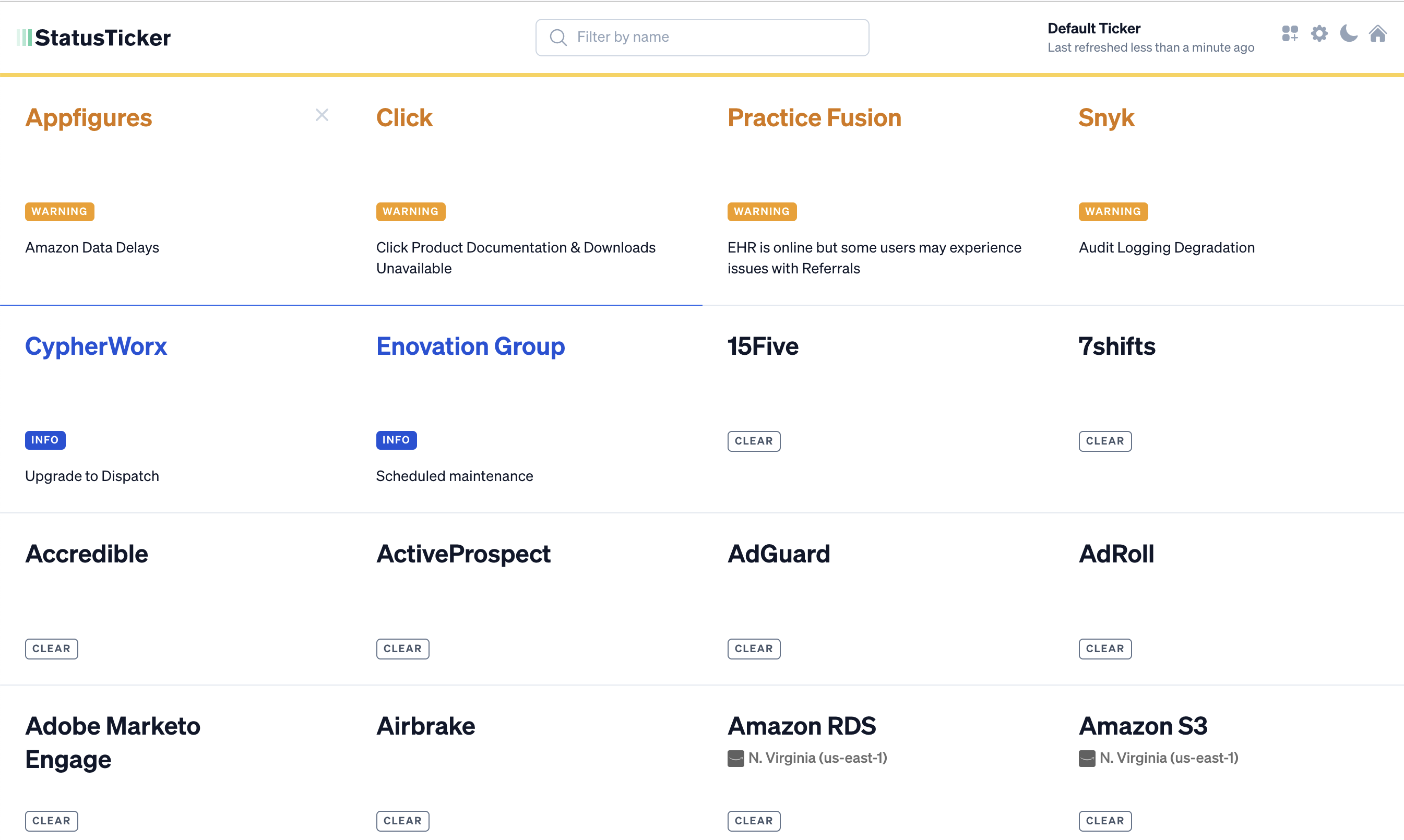1404x840 pixels.
Task: Focus the Filter by name field
Action: [x=702, y=38]
